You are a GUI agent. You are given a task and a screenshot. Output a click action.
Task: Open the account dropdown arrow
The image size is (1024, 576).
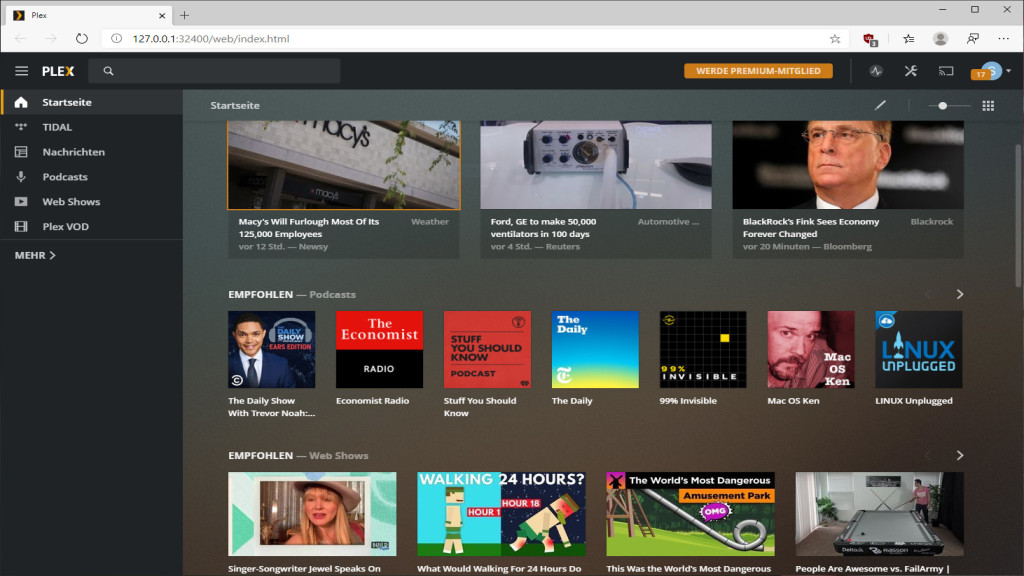[x=1009, y=71]
